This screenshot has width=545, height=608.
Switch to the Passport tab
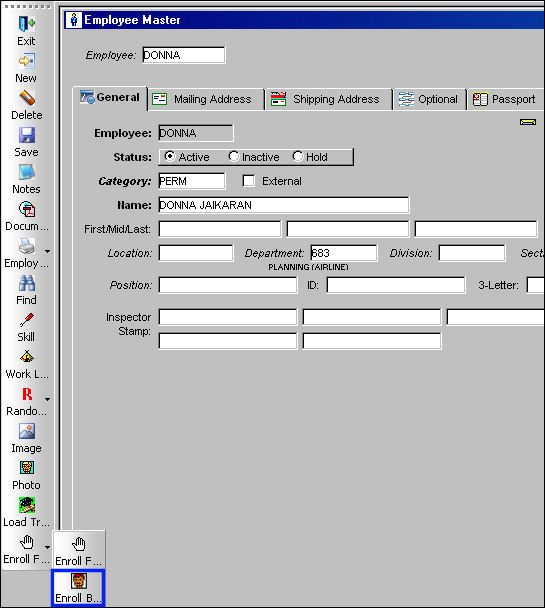click(506, 100)
